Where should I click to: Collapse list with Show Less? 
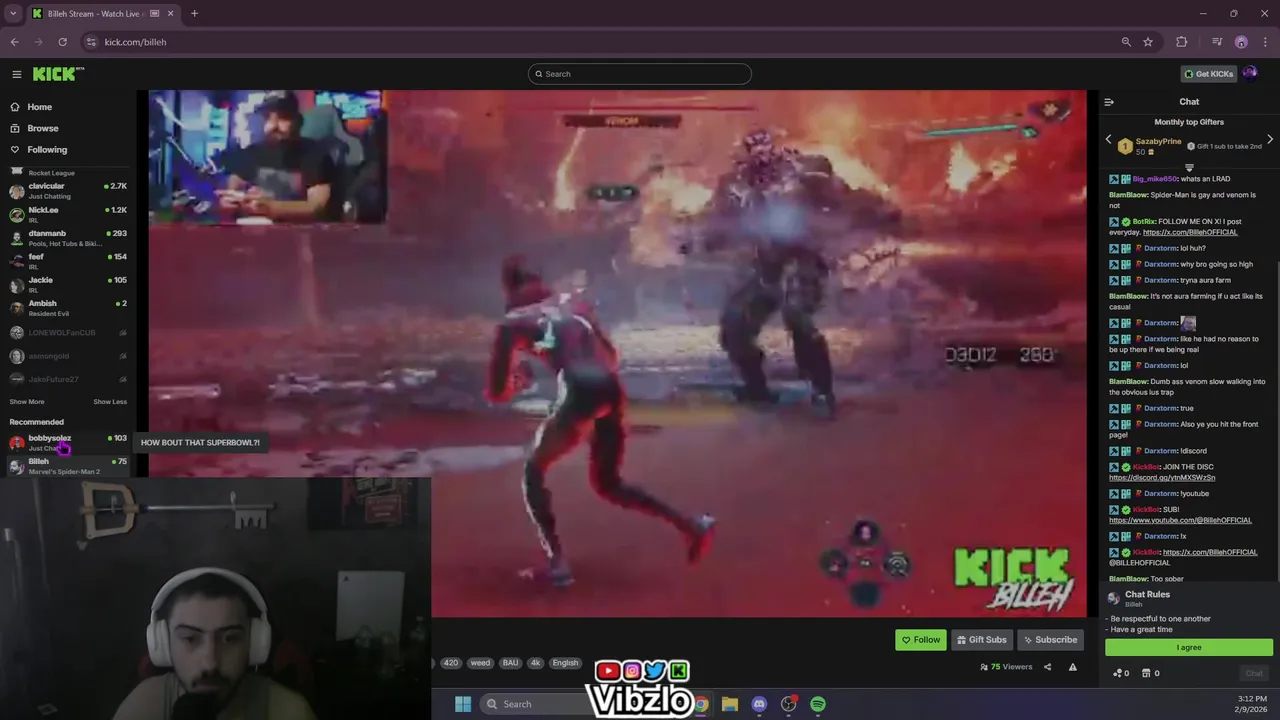pos(110,402)
